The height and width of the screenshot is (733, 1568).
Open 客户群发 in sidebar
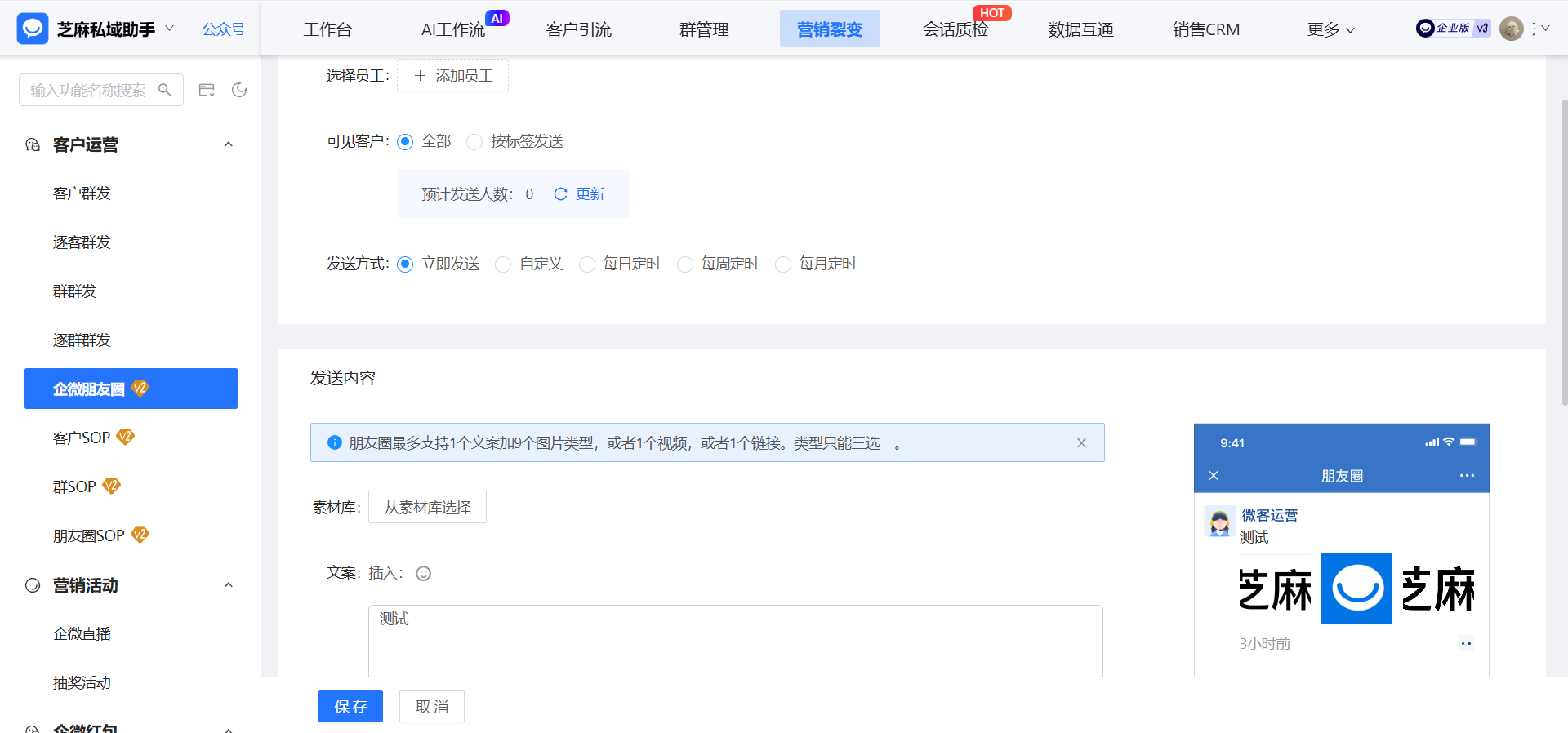tap(82, 193)
